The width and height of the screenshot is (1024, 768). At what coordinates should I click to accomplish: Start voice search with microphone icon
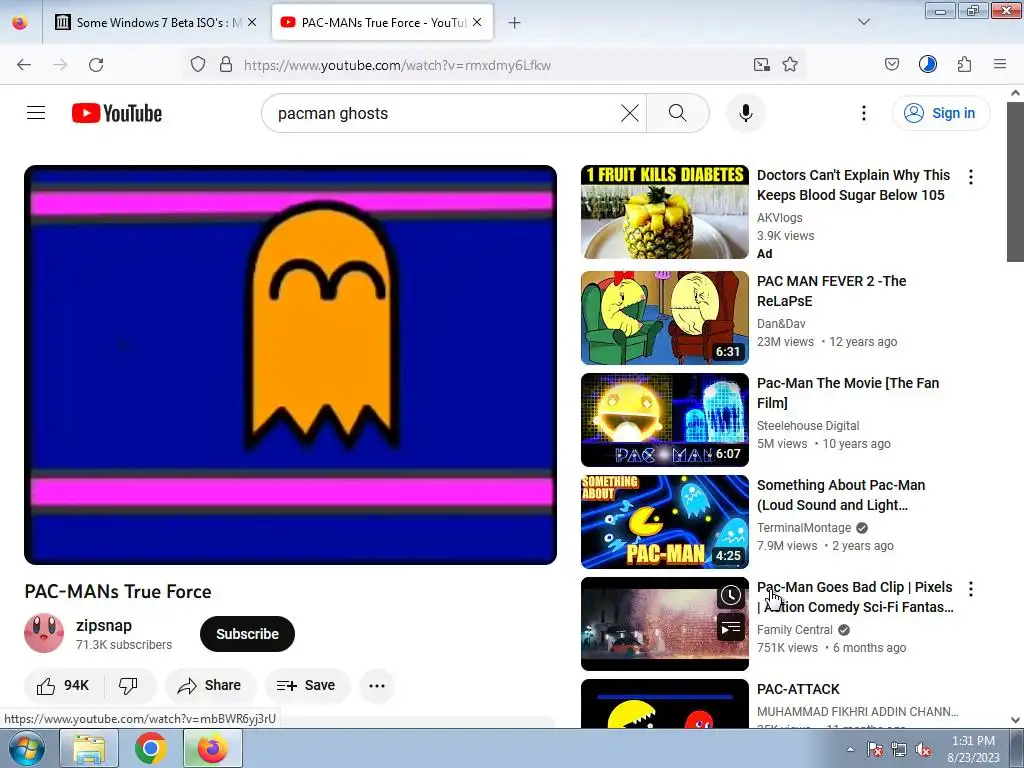(746, 113)
